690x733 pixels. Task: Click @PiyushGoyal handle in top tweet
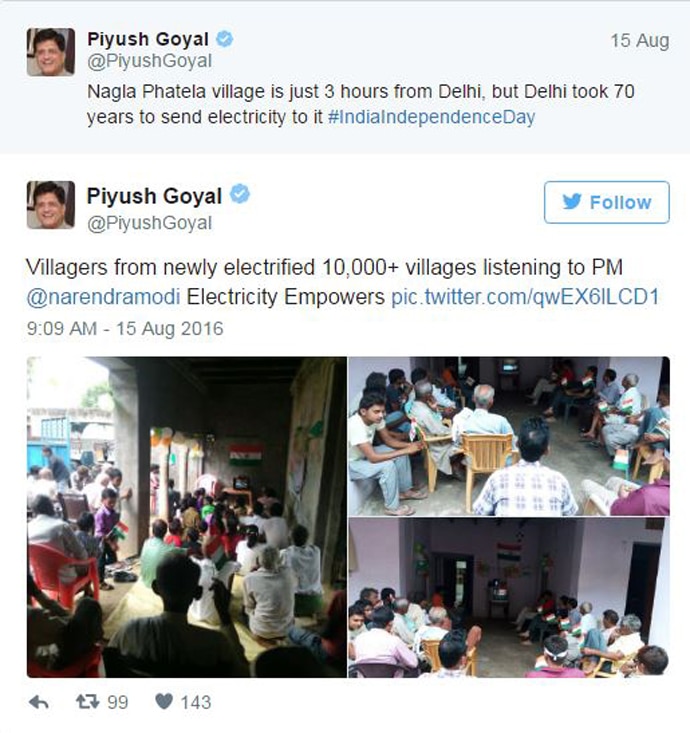[150, 61]
